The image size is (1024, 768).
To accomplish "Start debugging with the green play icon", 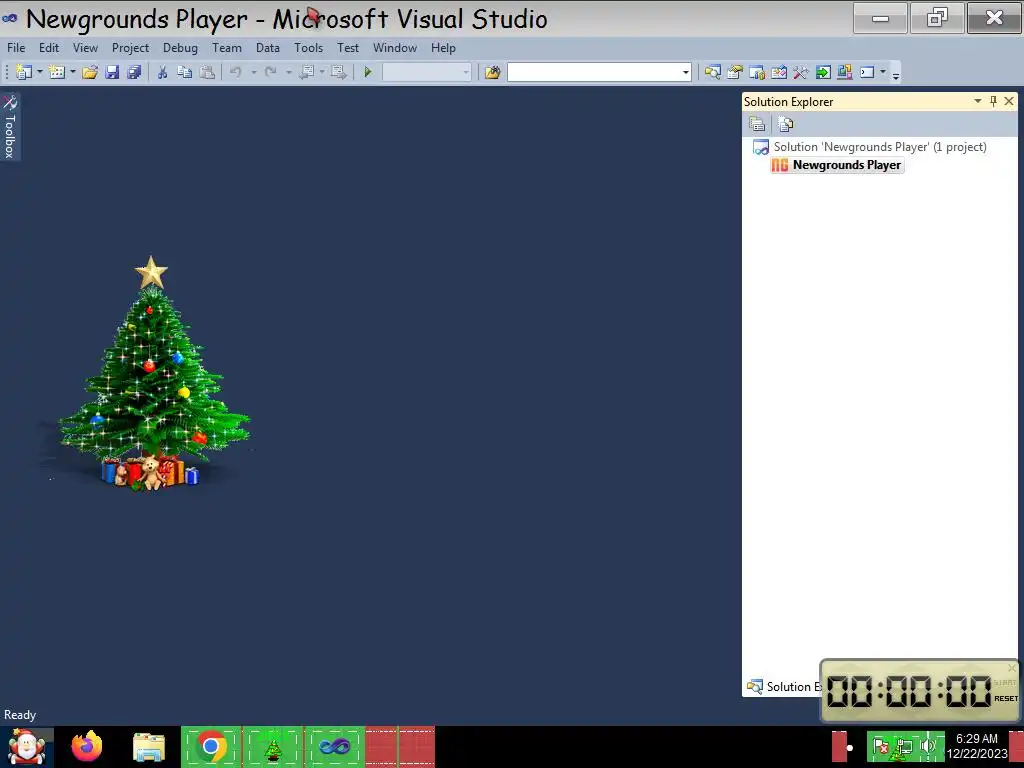I will coord(368,72).
